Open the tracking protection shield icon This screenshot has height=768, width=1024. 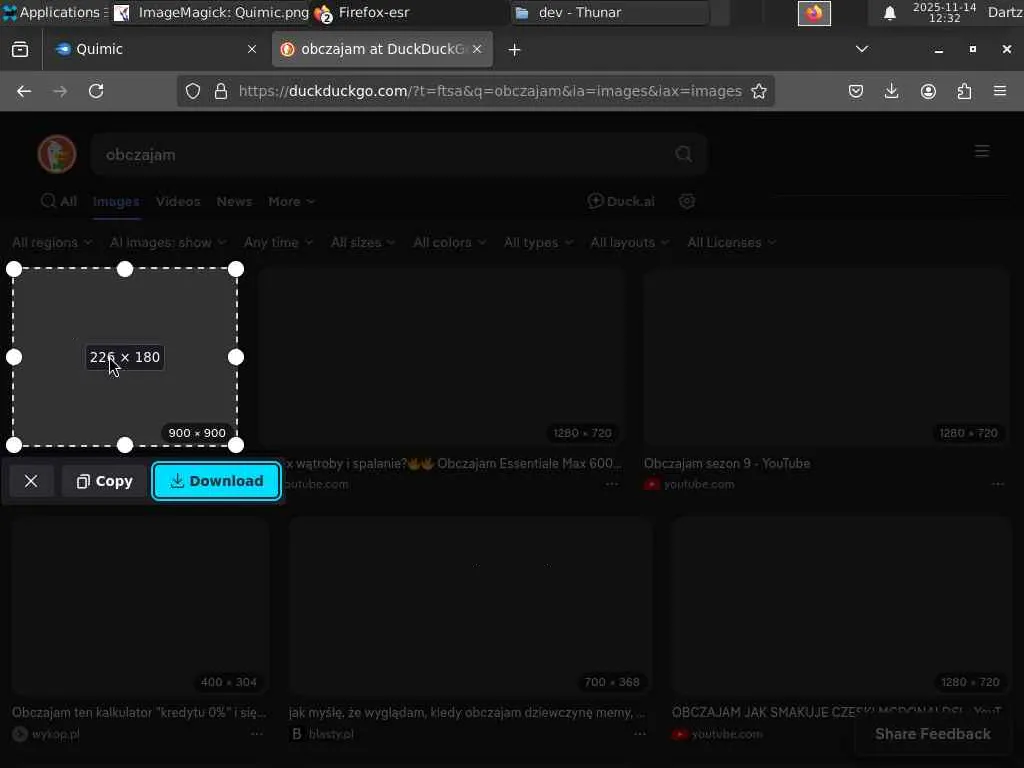[193, 91]
